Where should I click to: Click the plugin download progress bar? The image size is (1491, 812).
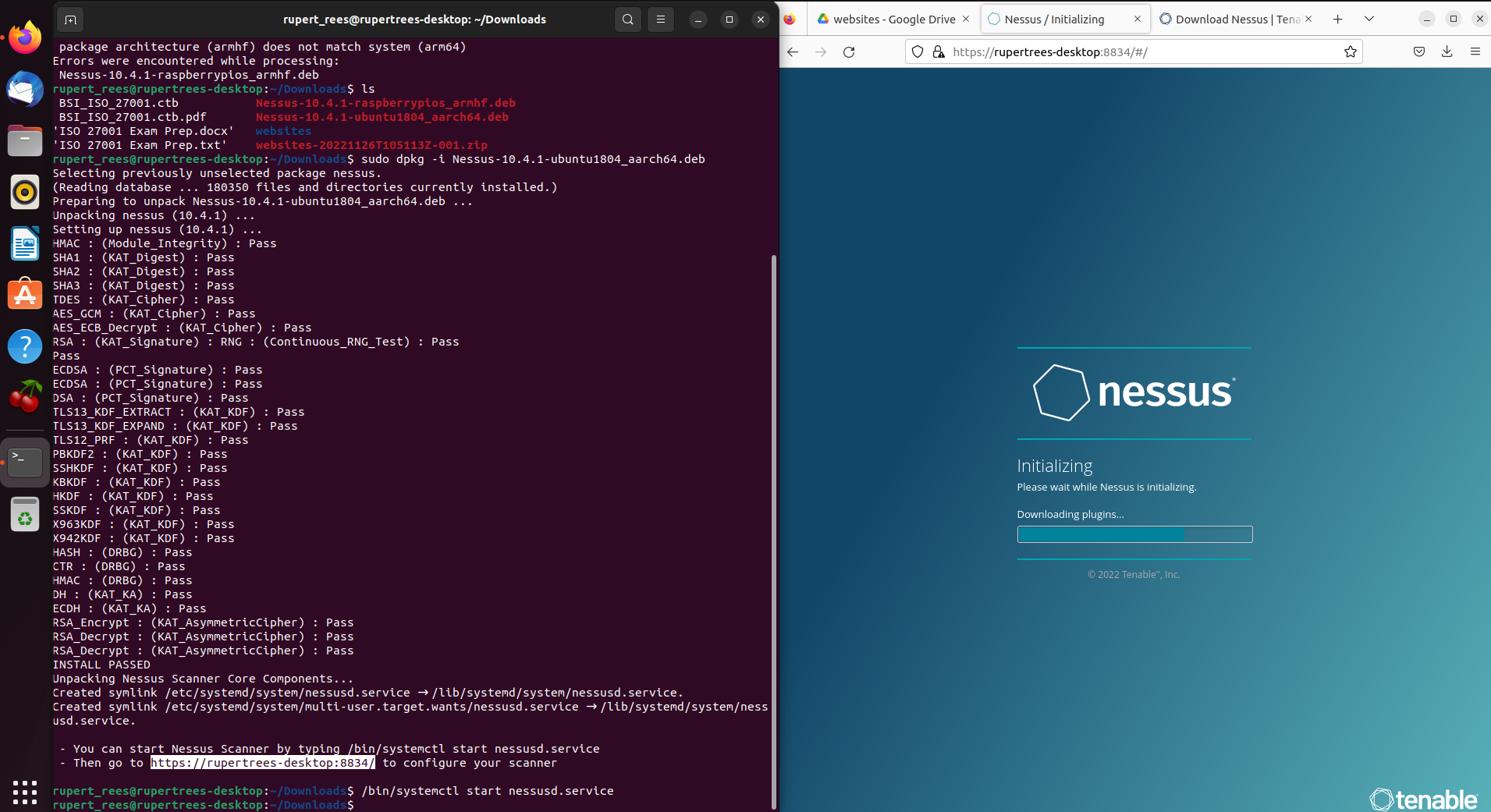pos(1134,534)
